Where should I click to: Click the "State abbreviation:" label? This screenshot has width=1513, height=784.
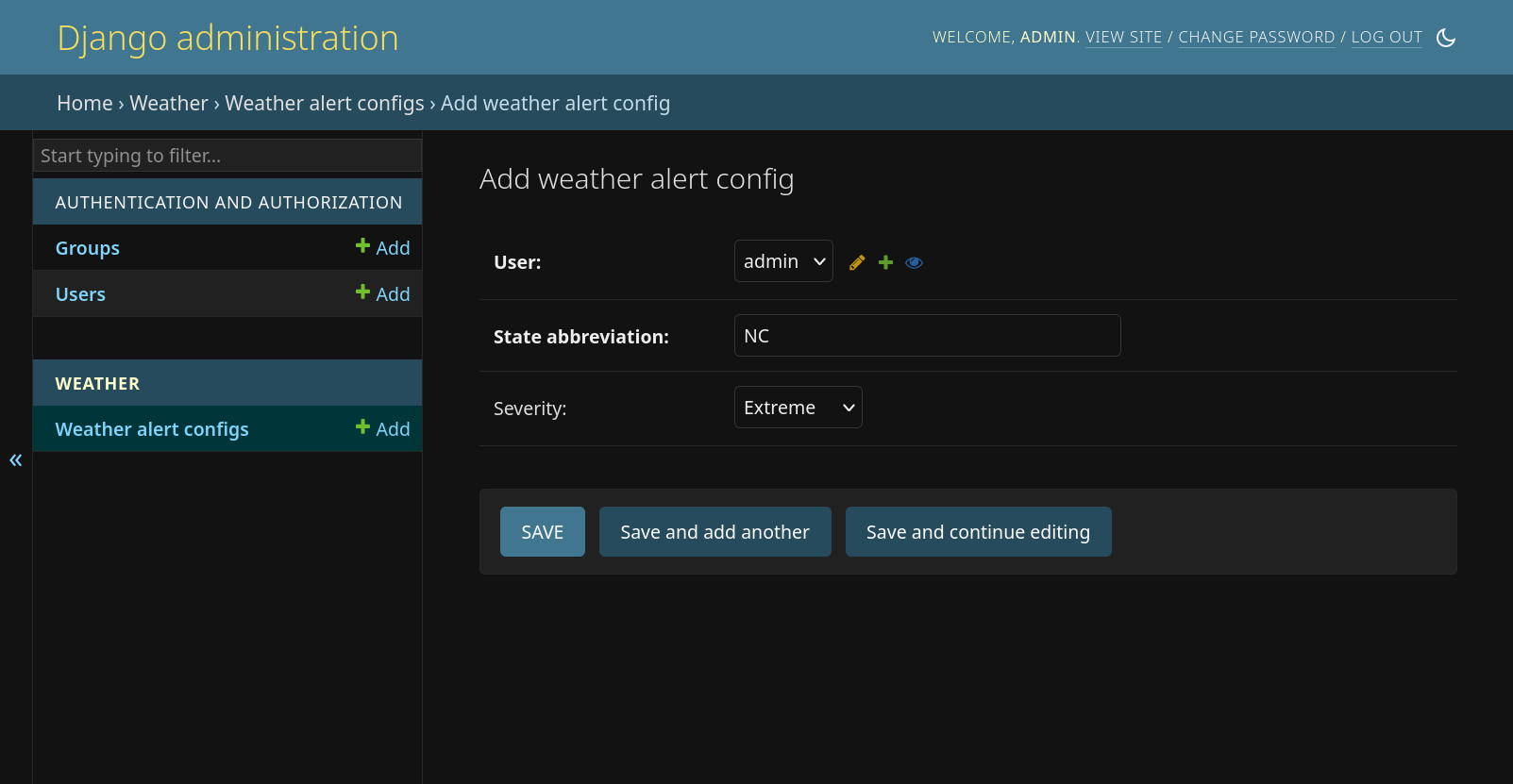(x=581, y=337)
